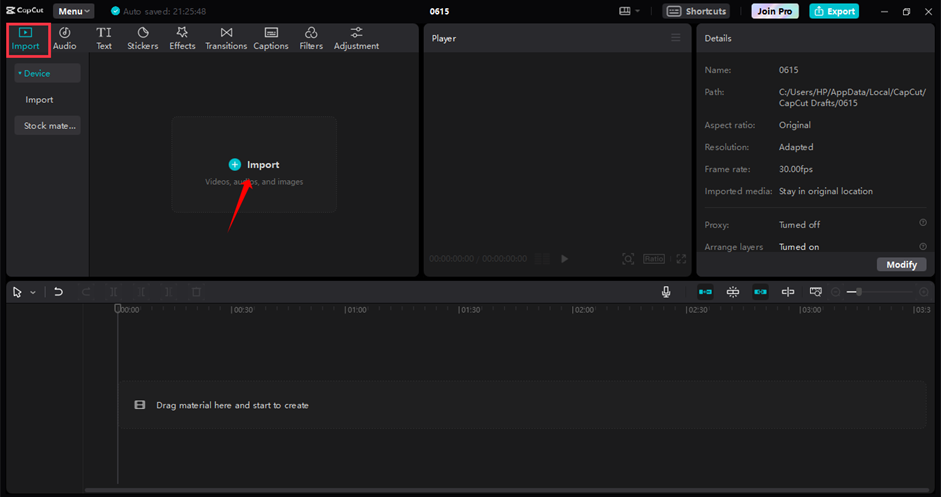Click the horizontal timeline scrollbar
This screenshot has width=941, height=497.
point(507,490)
